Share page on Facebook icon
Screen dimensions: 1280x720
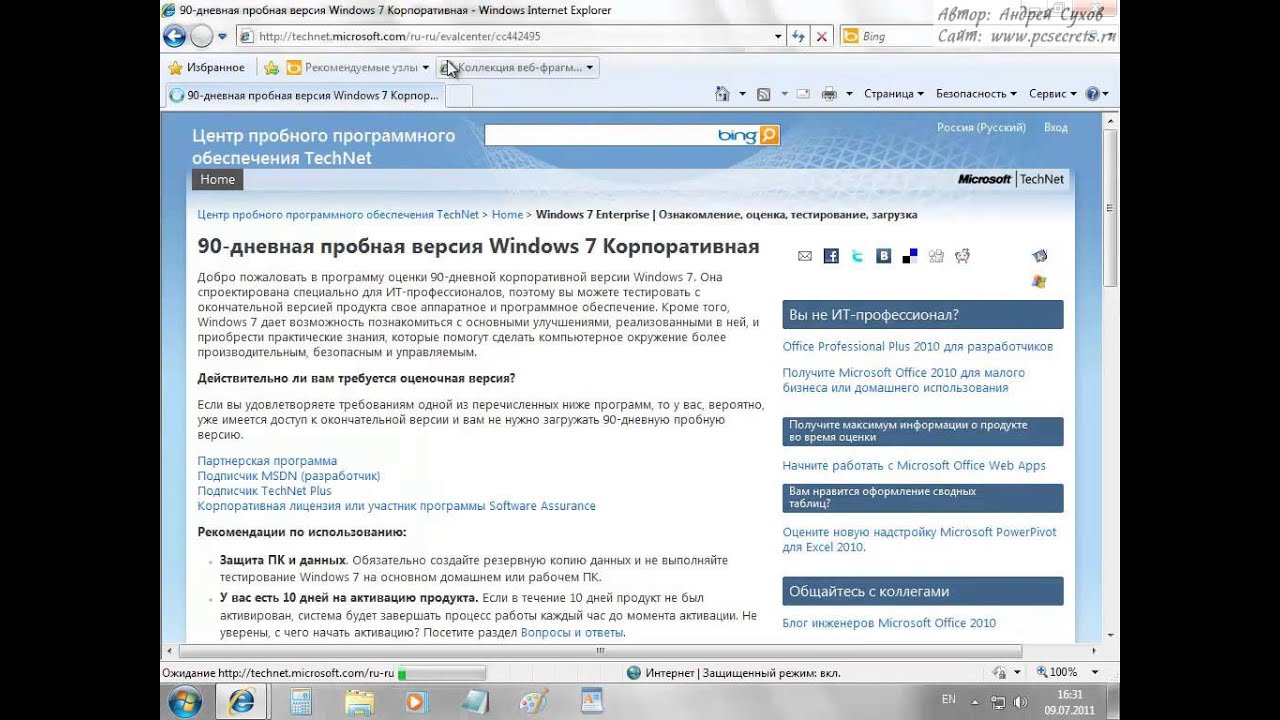click(x=831, y=256)
